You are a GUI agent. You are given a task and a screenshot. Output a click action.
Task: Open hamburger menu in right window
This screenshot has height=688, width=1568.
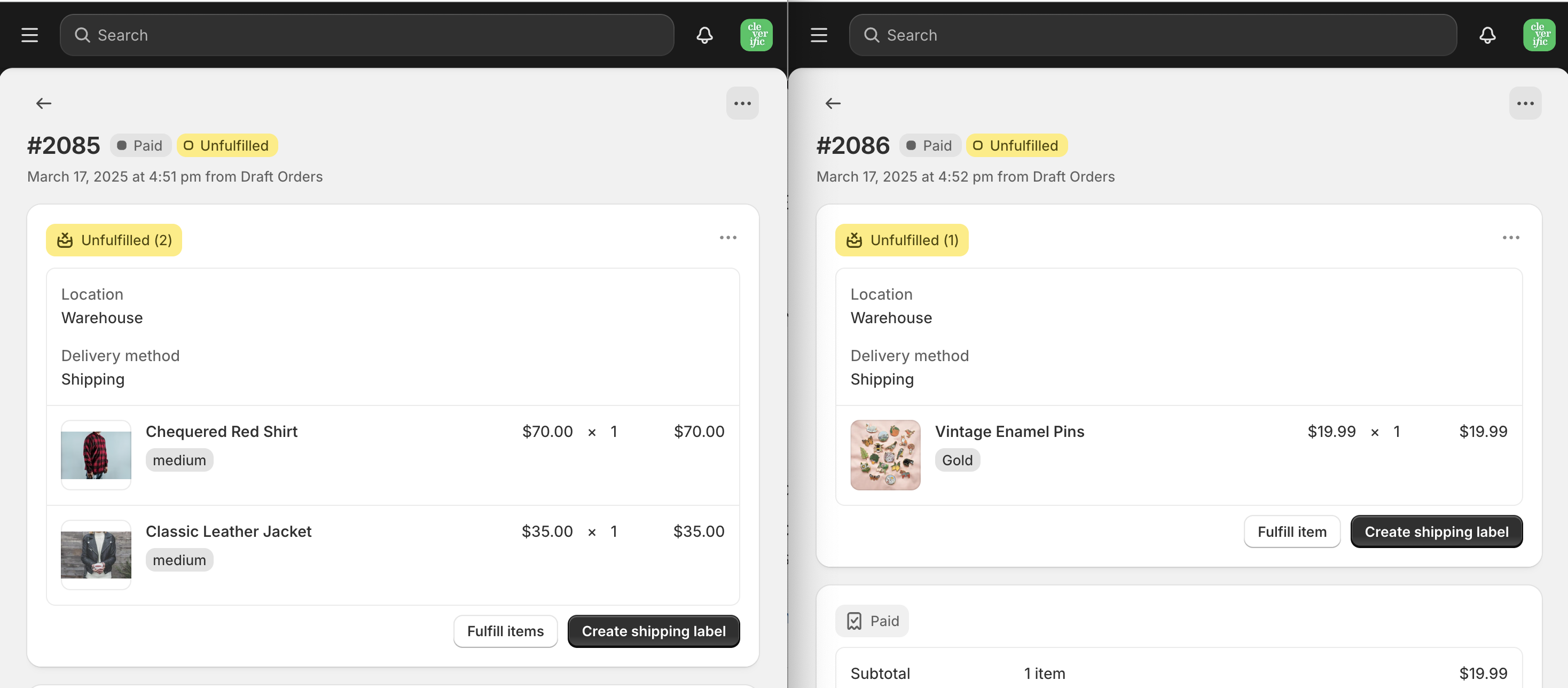(819, 35)
